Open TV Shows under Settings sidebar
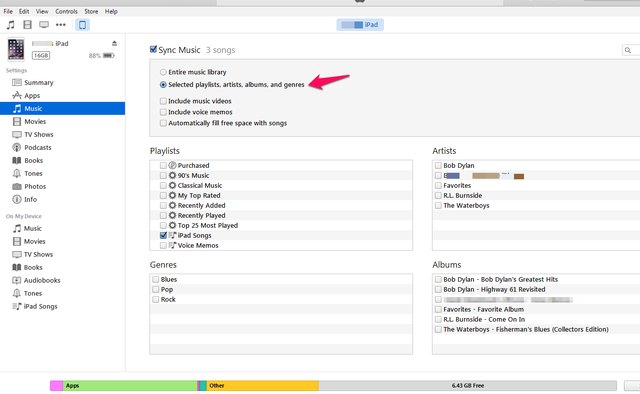Image resolution: width=640 pixels, height=394 pixels. point(38,134)
